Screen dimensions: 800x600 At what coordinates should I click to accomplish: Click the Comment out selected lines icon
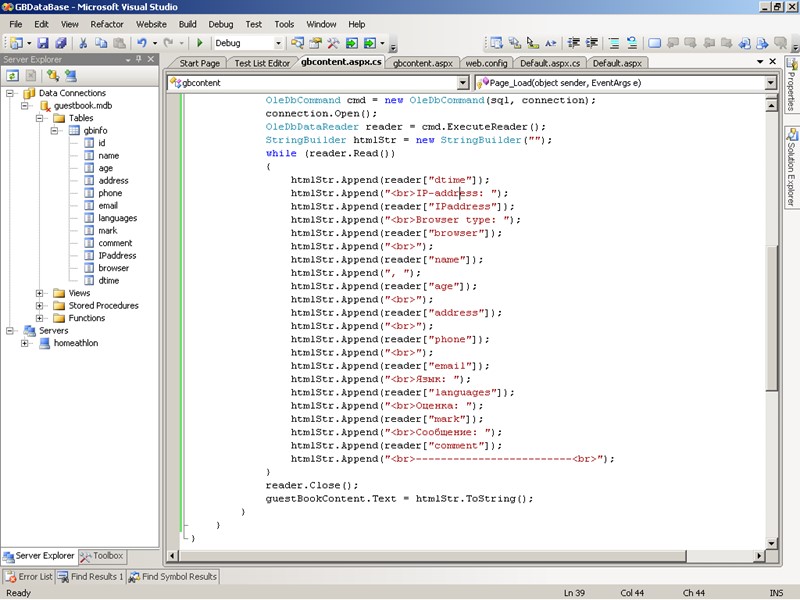[x=613, y=43]
